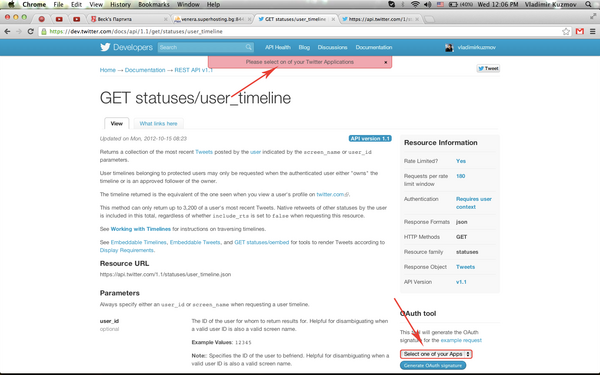Click the browser forward arrow
This screenshot has height=375, width=600.
pos(19,31)
